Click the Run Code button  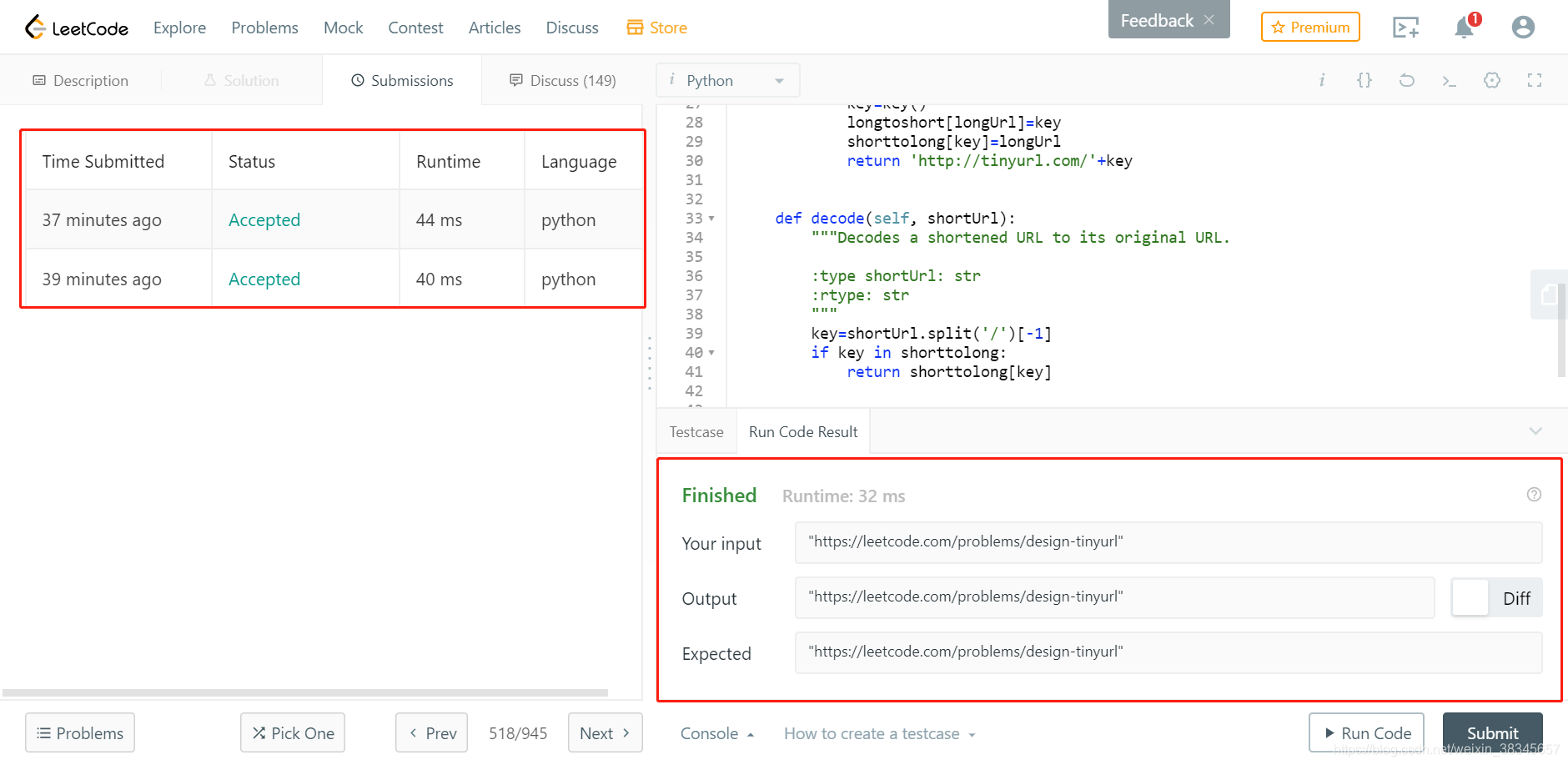click(x=1366, y=732)
